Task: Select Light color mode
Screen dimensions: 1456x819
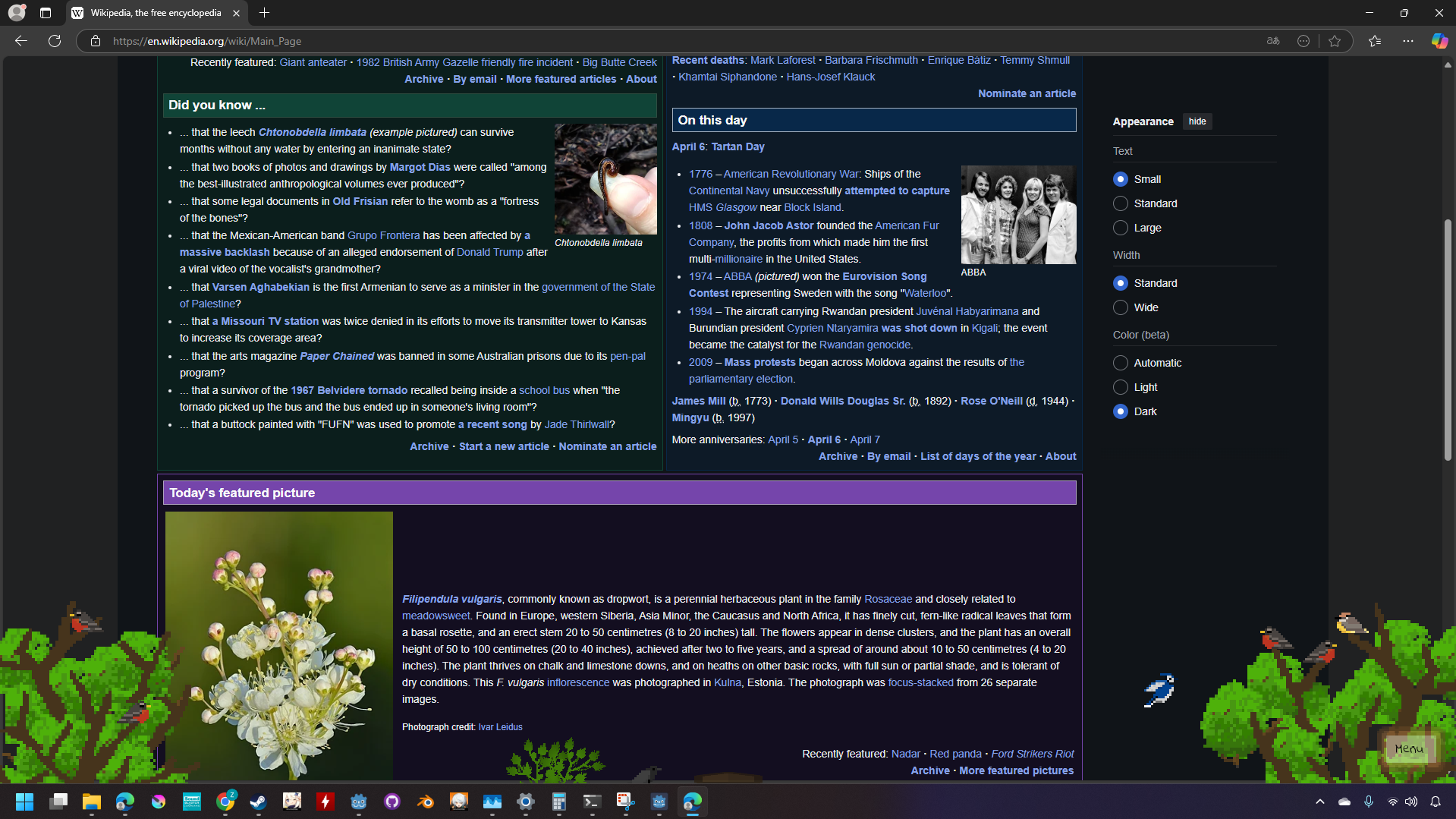Action: (1121, 387)
